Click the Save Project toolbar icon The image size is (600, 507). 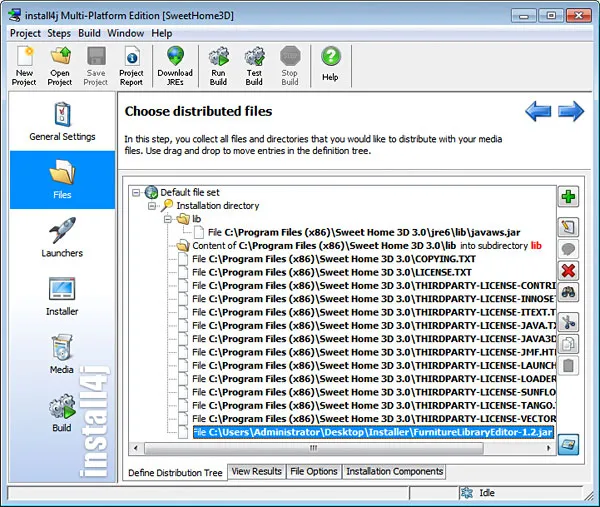coord(96,66)
